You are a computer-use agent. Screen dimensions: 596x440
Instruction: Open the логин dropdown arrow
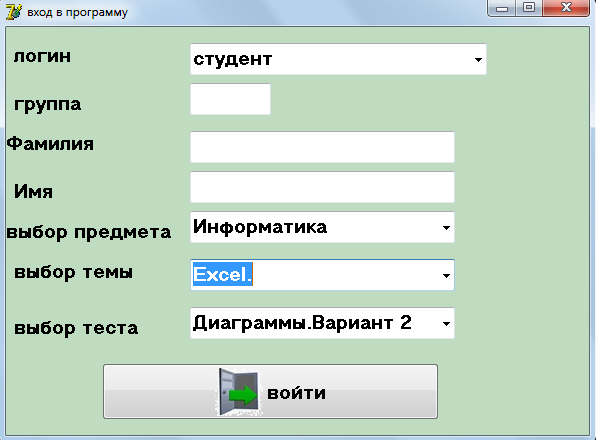coord(478,59)
